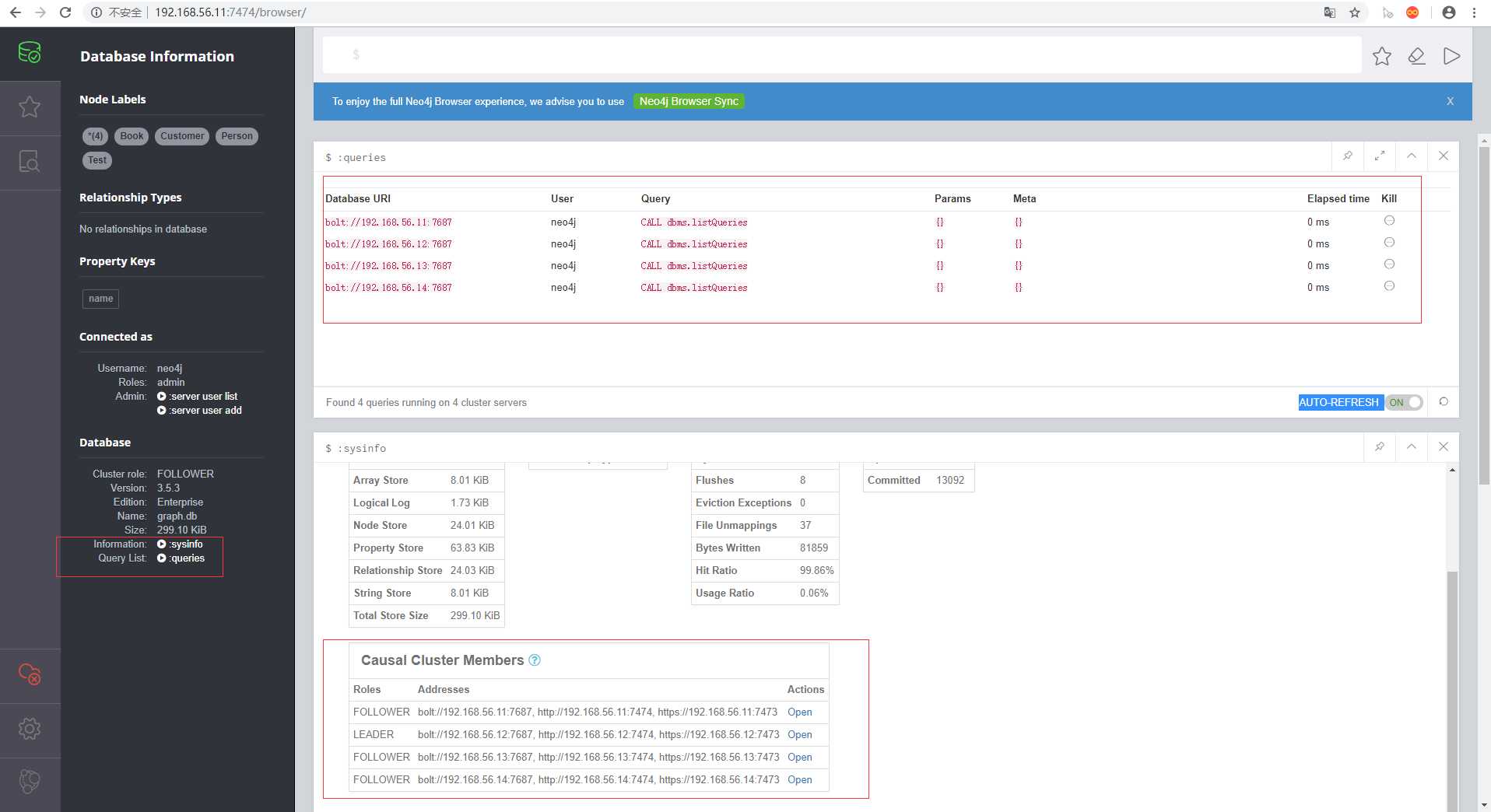Collapse the :queries frame
This screenshot has width=1491, height=812.
click(x=1412, y=156)
